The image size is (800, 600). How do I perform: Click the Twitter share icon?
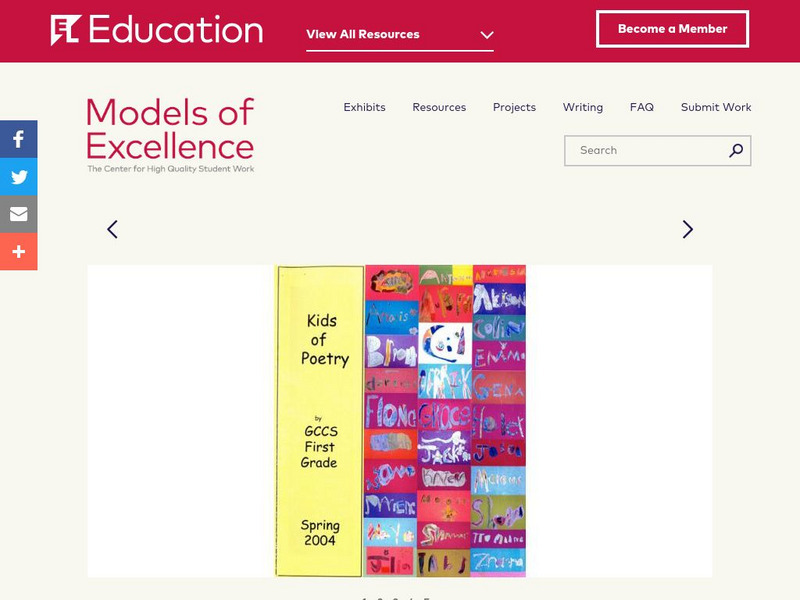coord(18,178)
